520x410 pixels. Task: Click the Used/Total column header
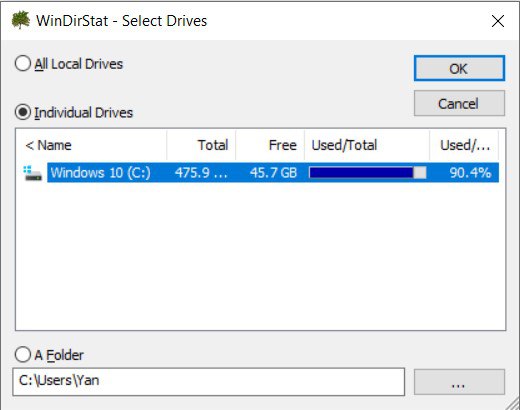[367, 145]
